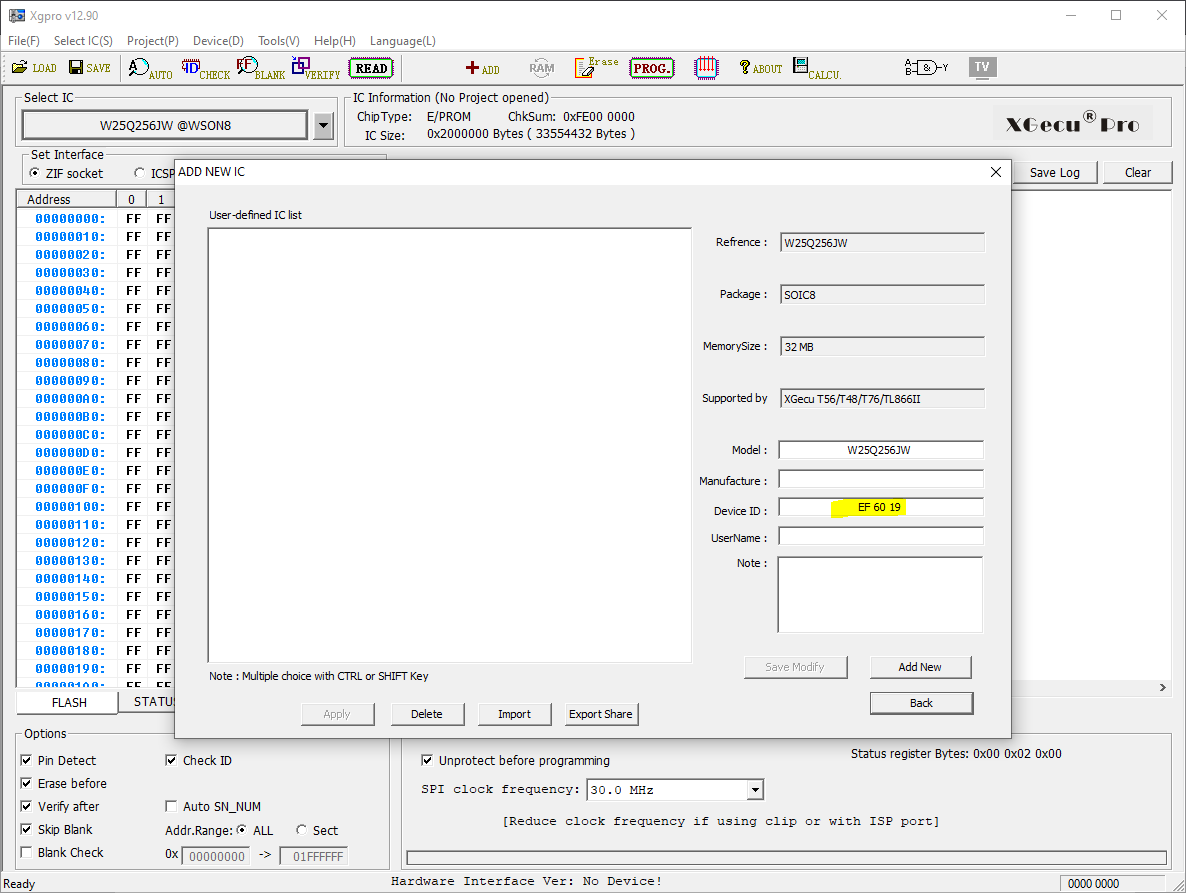Select the Sect address range radio
Screen dimensions: 1186x893
tap(301, 830)
